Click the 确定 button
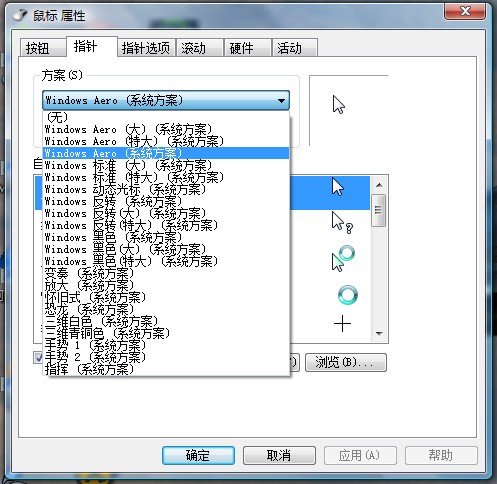 click(x=198, y=455)
